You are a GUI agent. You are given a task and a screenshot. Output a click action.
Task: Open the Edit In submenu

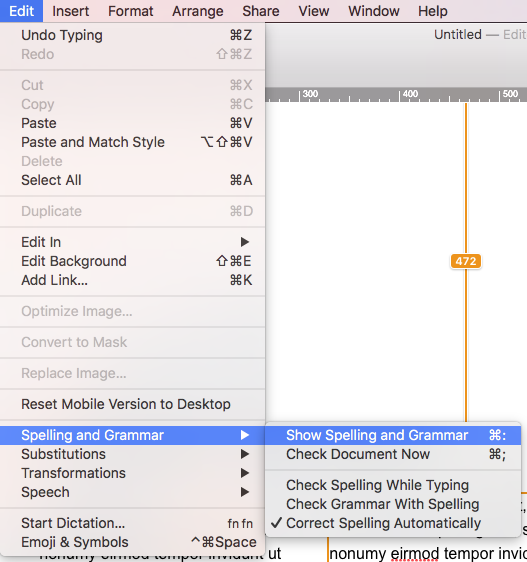[x=132, y=242]
